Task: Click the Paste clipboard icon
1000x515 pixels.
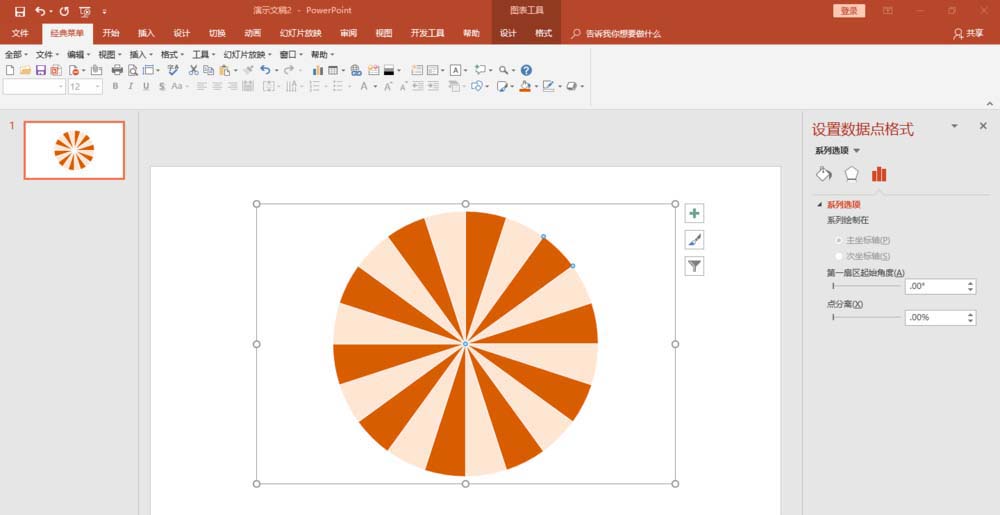Action: click(224, 70)
